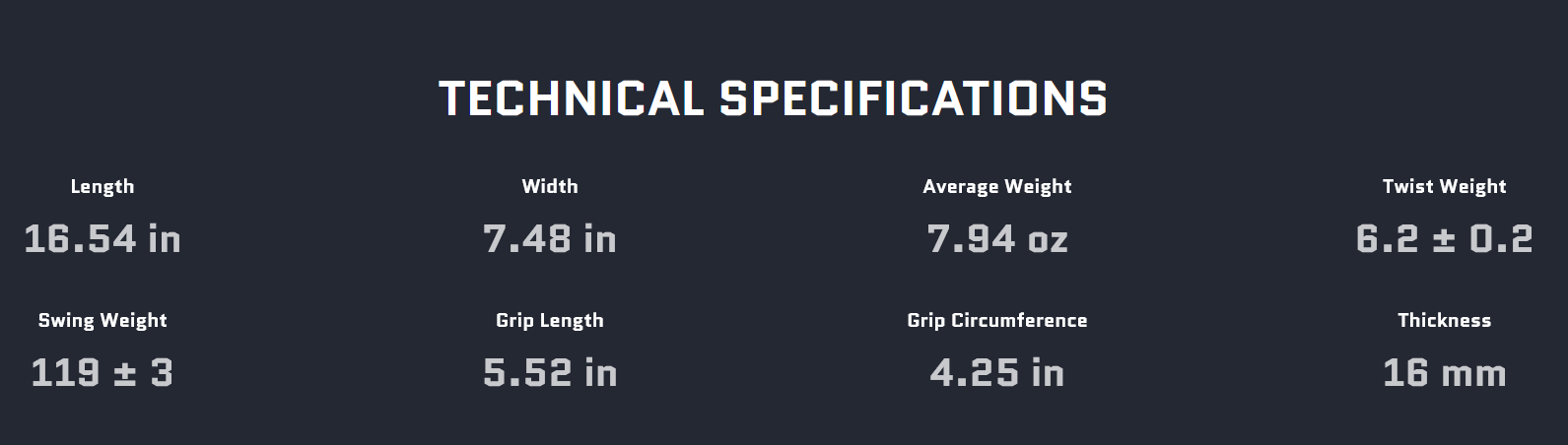The image size is (1568, 445).
Task: Click the Swing Weight label
Action: click(102, 320)
